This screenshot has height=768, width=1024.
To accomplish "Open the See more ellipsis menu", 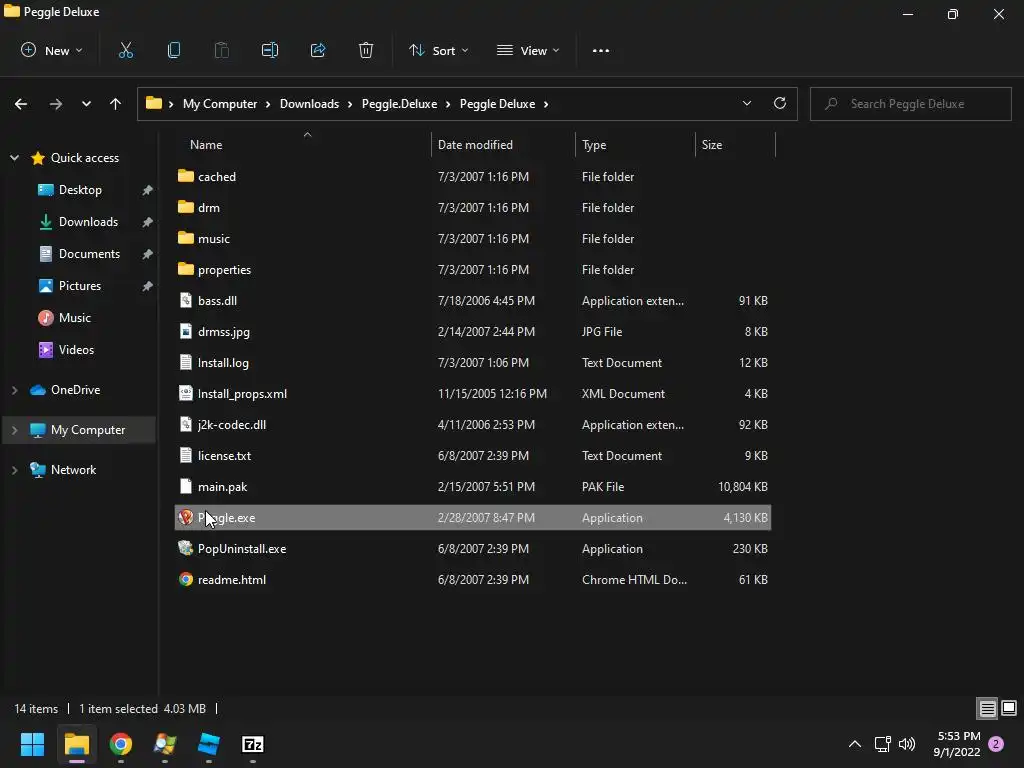I will (601, 50).
